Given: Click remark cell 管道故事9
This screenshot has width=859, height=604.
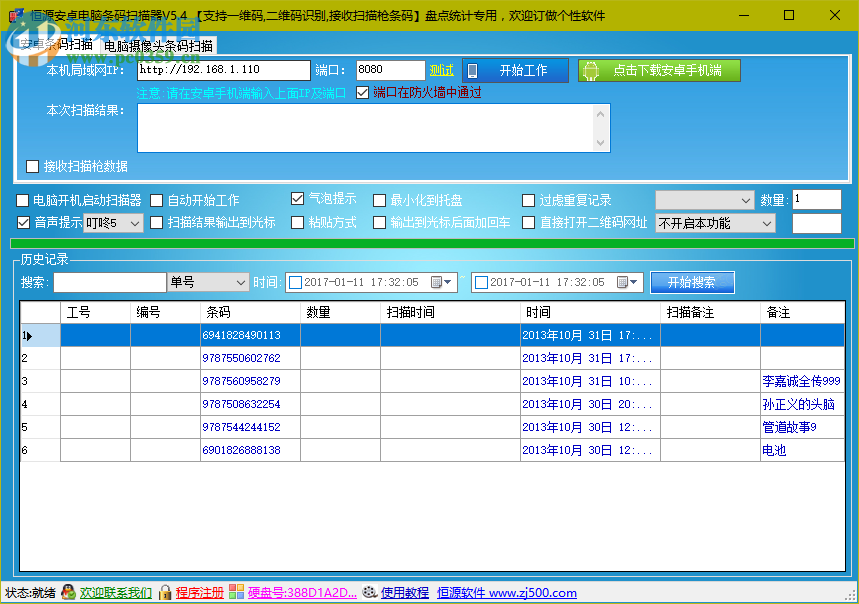Looking at the screenshot, I should (x=803, y=427).
